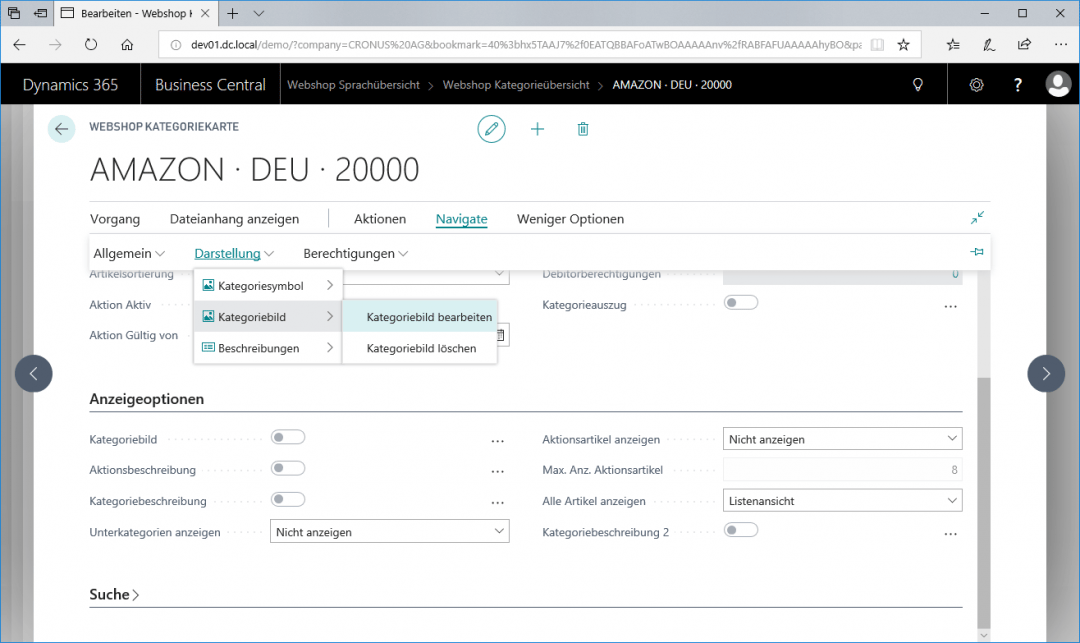Image resolution: width=1080 pixels, height=643 pixels.
Task: Toggle the Aktionsbeschreibung switch
Action: (x=288, y=468)
